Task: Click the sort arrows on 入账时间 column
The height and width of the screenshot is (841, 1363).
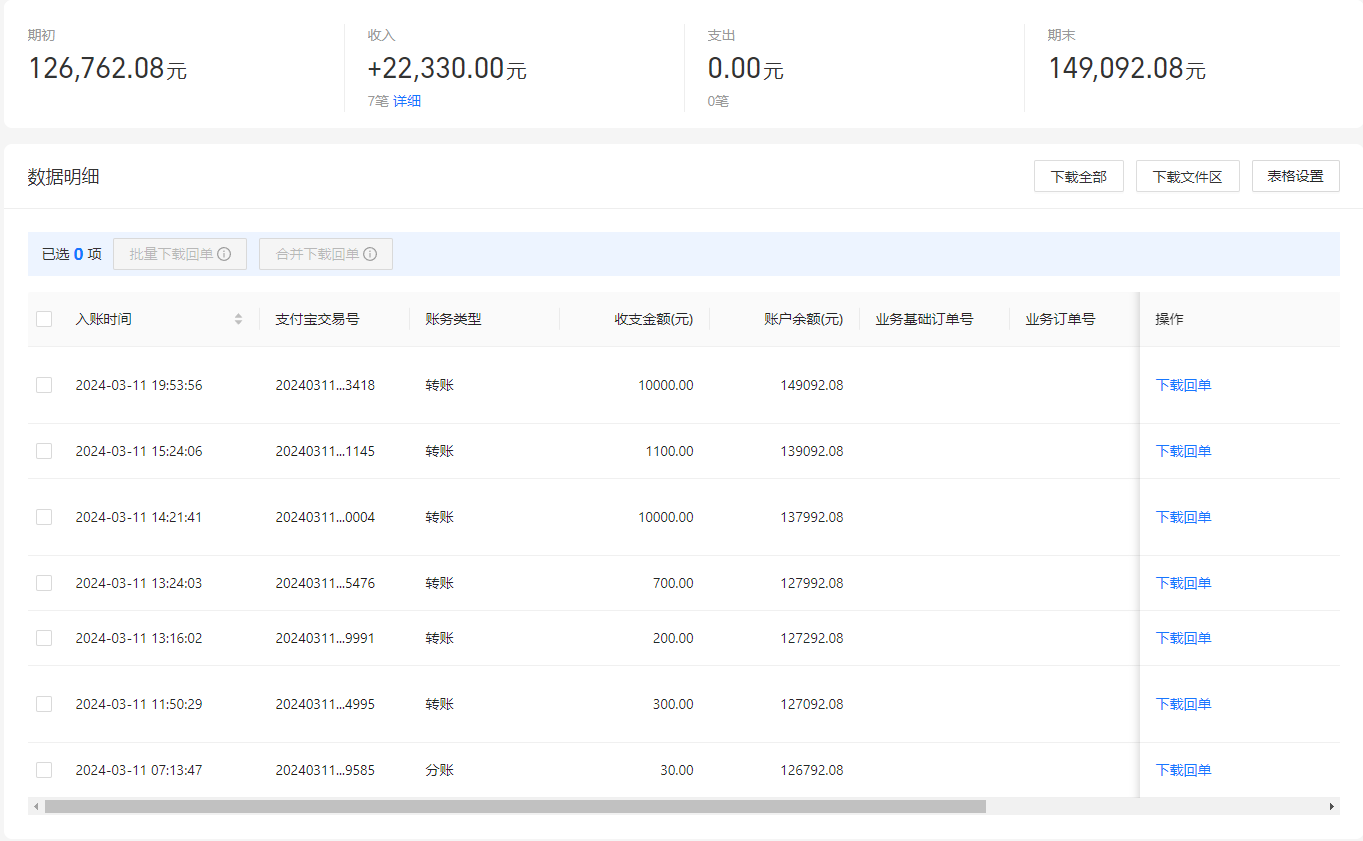Action: tap(238, 319)
